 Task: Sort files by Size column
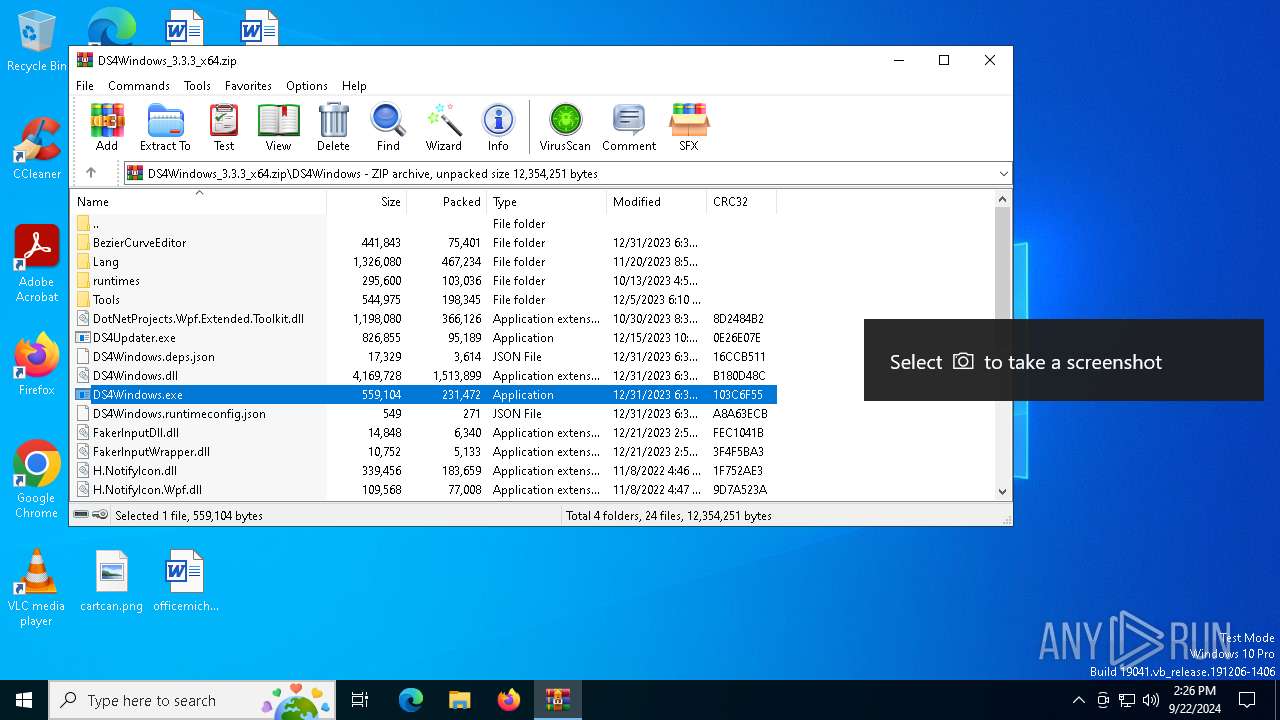(367, 201)
